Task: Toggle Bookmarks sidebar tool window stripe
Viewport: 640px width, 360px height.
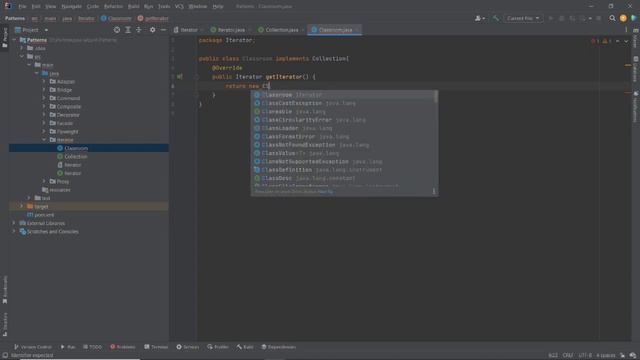Action: click(x=4, y=289)
